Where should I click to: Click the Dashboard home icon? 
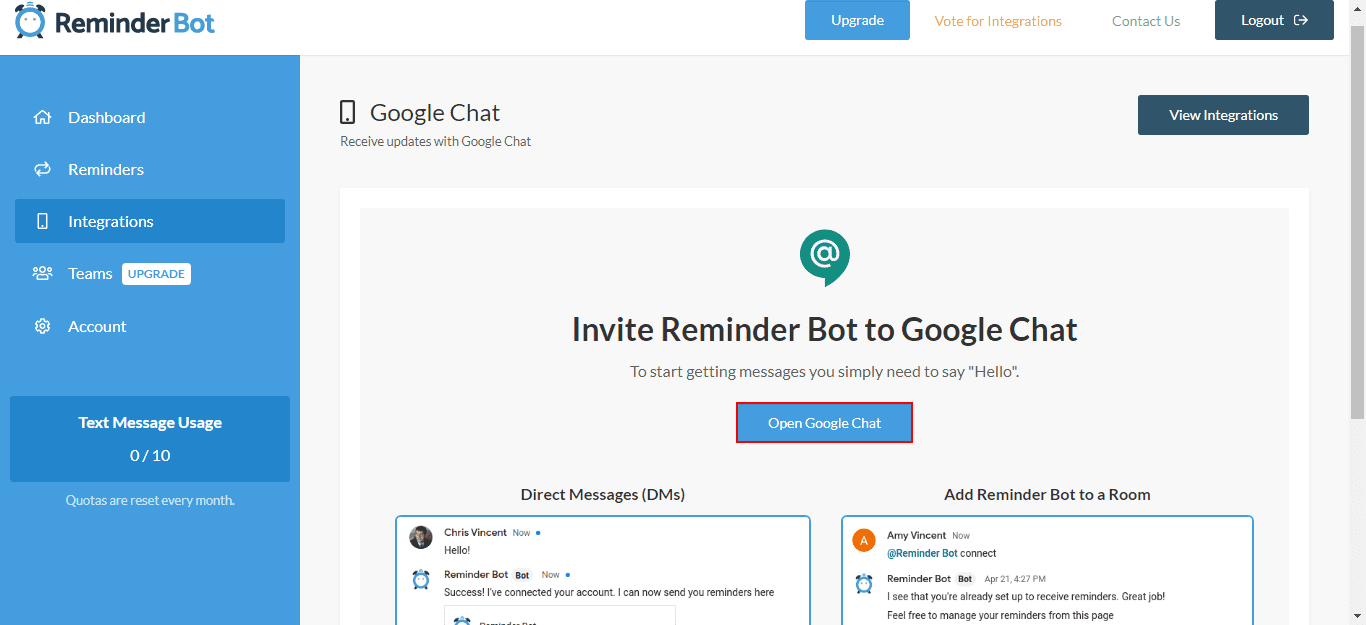coord(42,117)
